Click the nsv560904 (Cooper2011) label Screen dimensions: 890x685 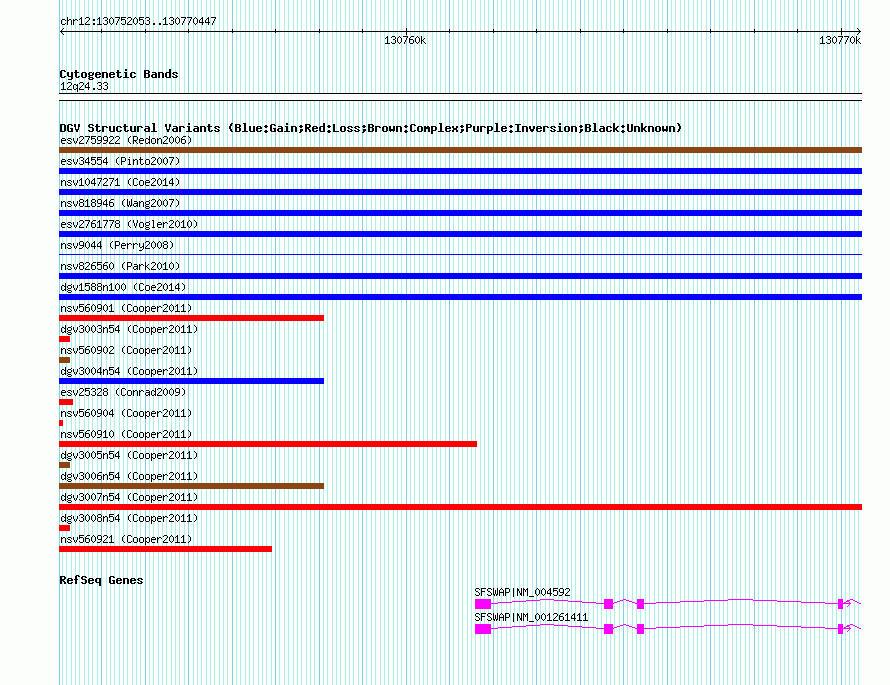click(x=126, y=413)
